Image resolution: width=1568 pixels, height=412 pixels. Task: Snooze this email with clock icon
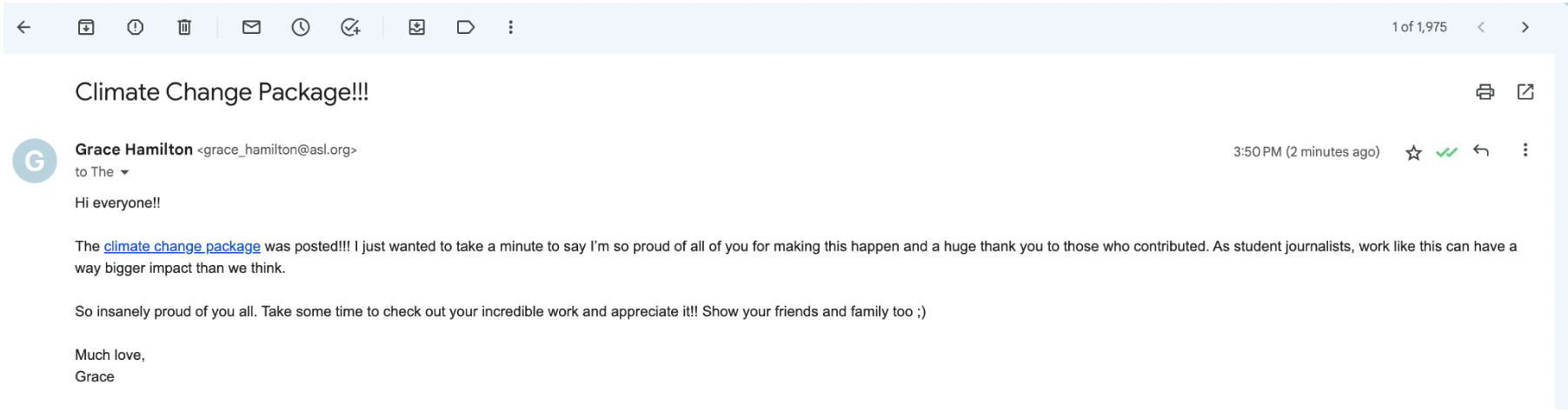[x=301, y=27]
